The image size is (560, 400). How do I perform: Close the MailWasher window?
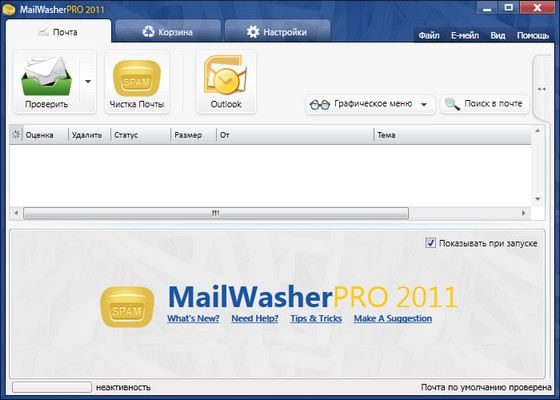tap(537, 8)
